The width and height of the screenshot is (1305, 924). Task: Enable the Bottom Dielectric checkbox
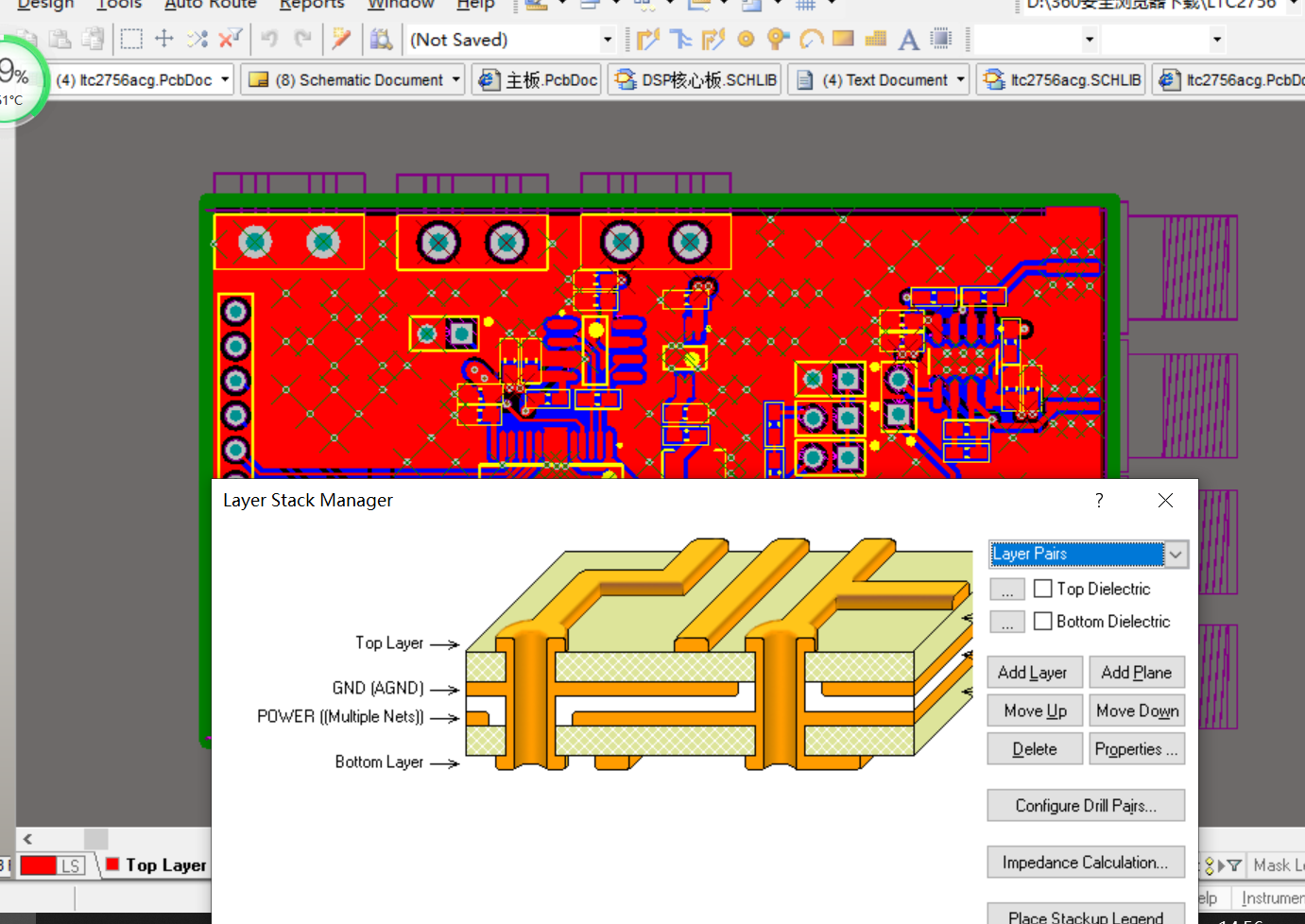1043,622
